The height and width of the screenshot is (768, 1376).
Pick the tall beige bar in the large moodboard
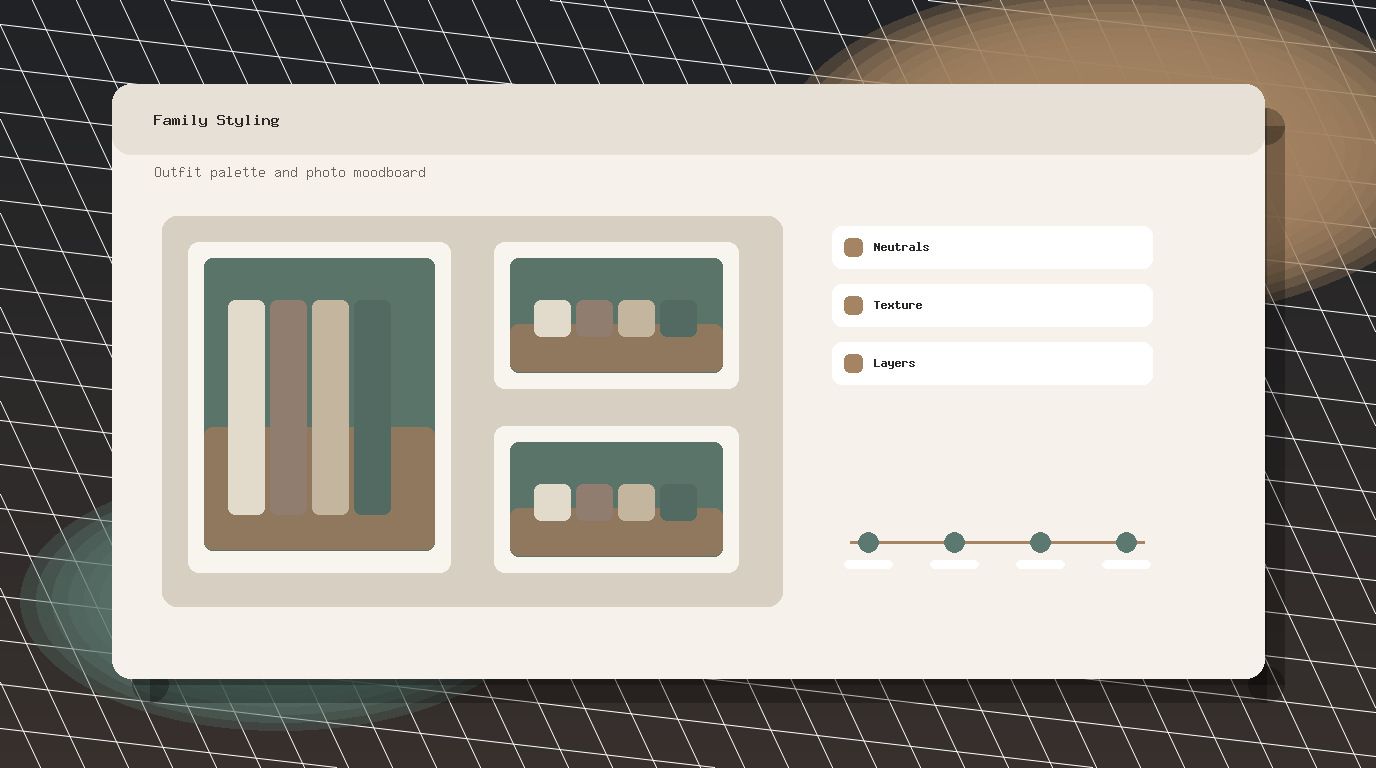coord(330,407)
